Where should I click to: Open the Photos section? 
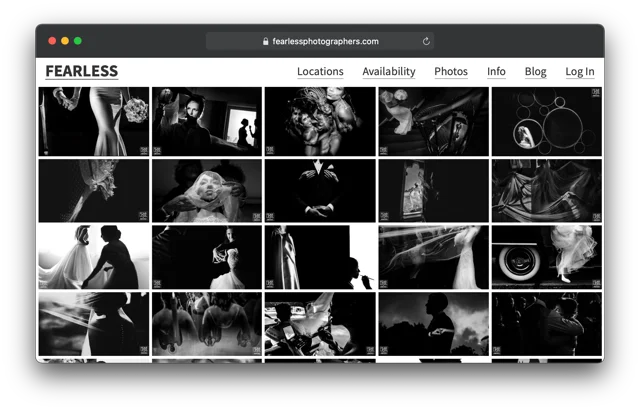451,71
